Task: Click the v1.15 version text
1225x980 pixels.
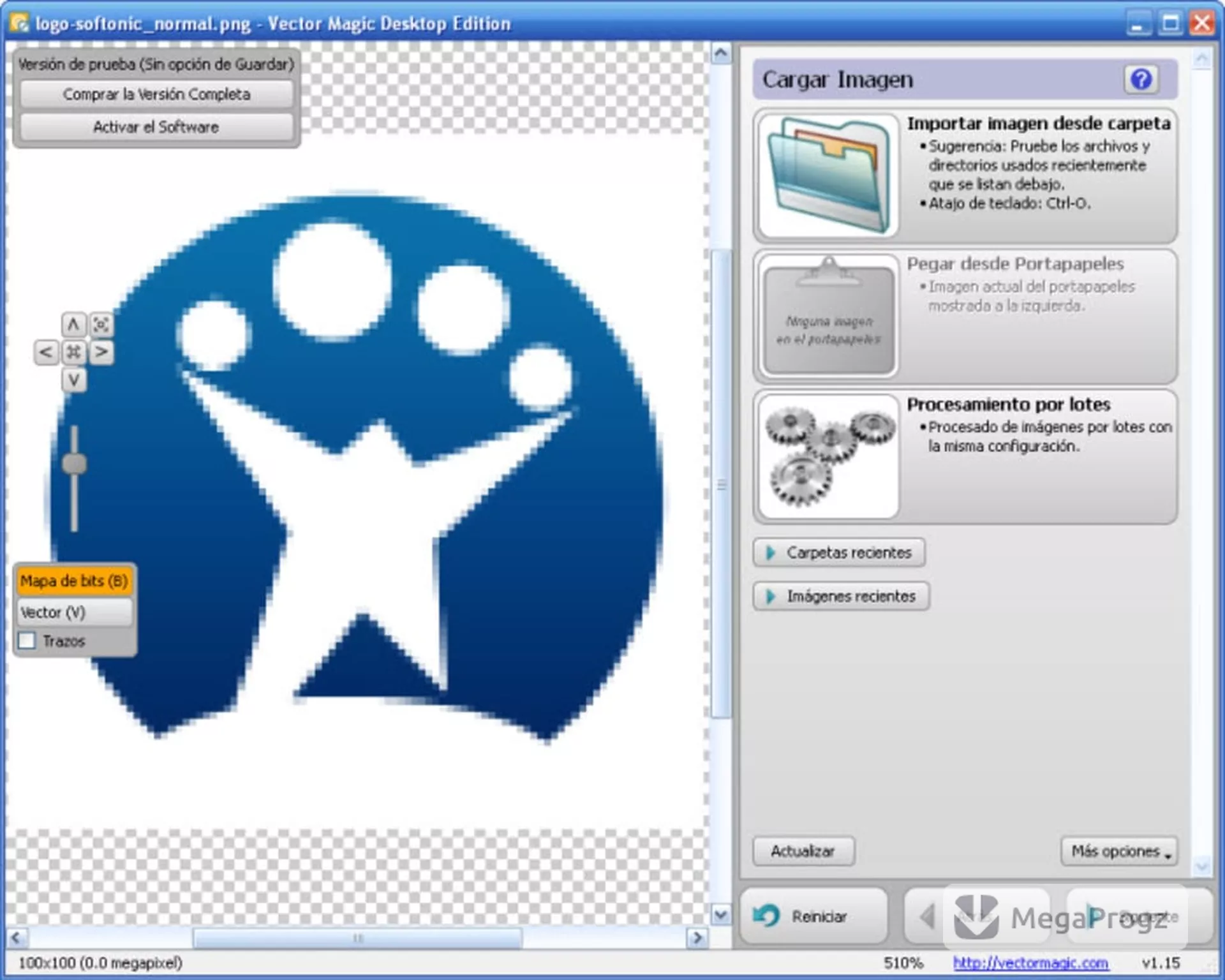Action: (x=1161, y=963)
